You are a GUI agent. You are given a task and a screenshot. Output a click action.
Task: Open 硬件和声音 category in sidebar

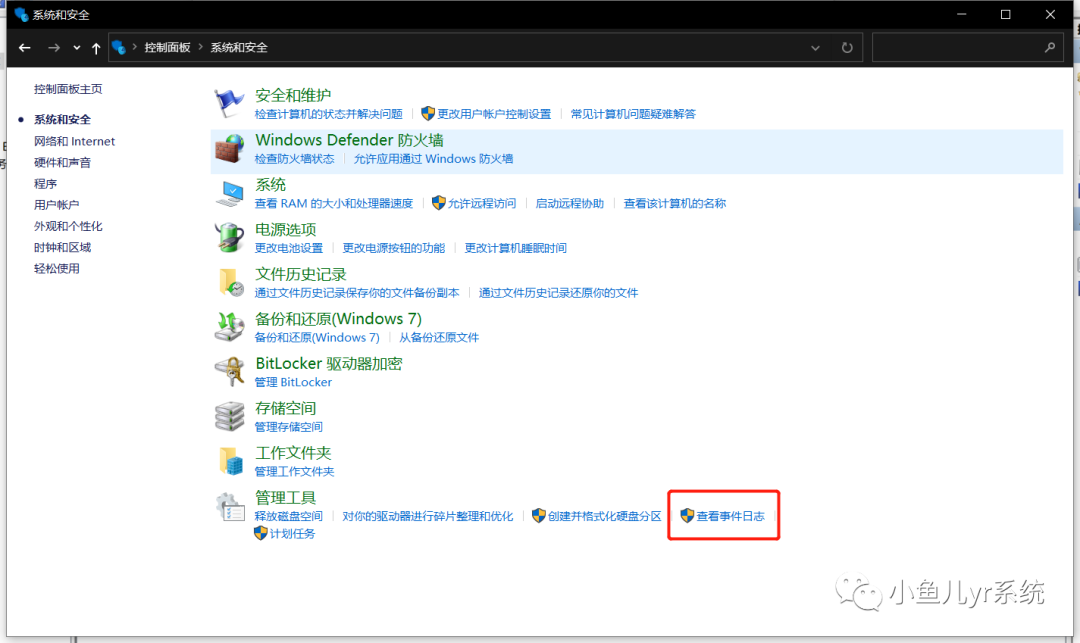point(62,162)
